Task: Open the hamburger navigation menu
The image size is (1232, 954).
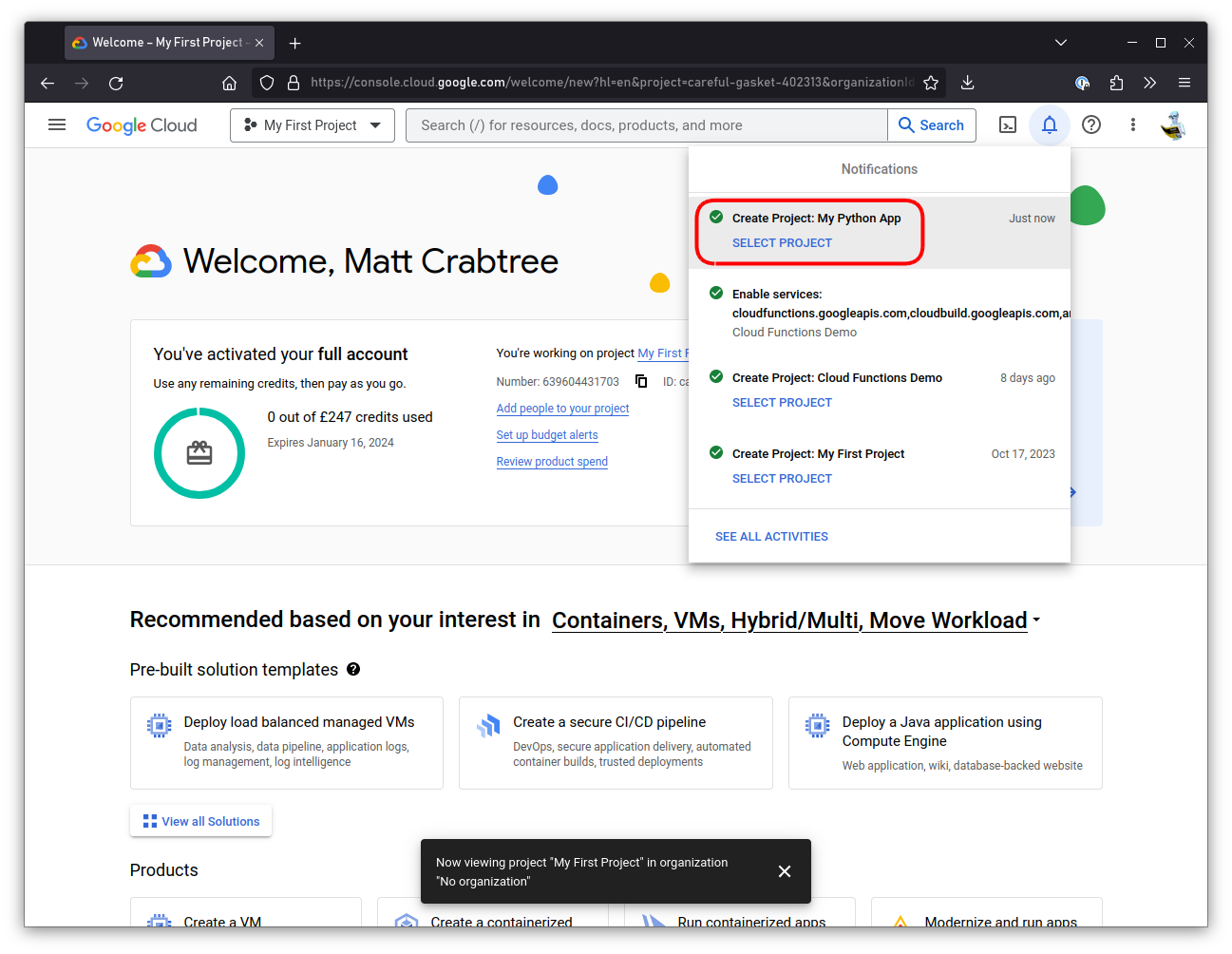Action: coord(57,124)
